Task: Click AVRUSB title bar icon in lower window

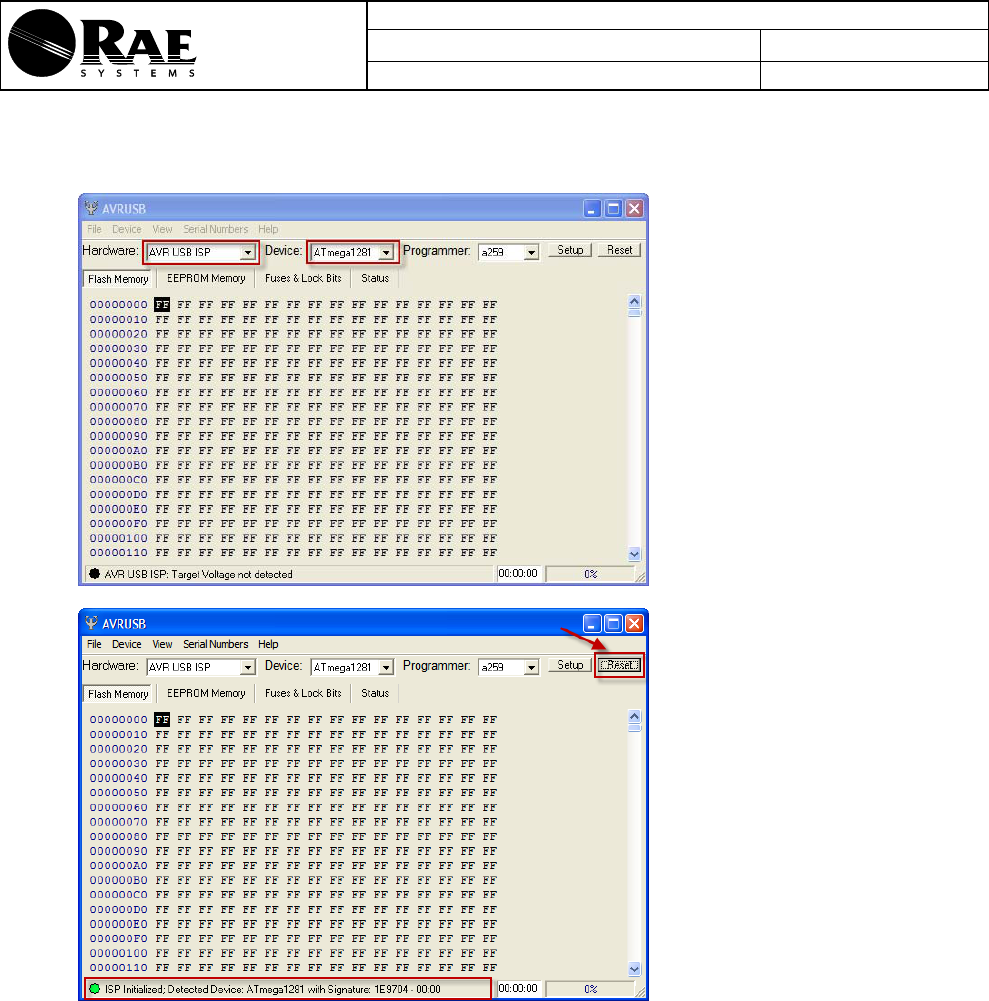Action: coord(91,623)
